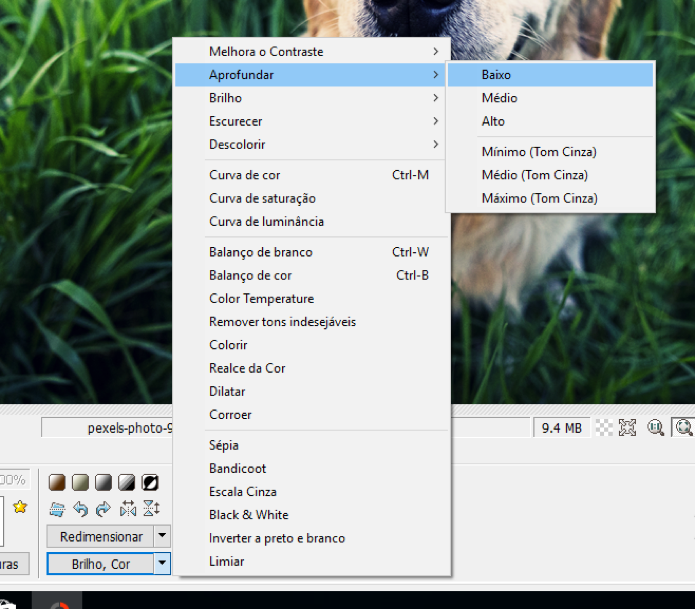
Task: Open the fullscreen view with the four-arrows icon
Action: pyautogui.click(x=627, y=428)
